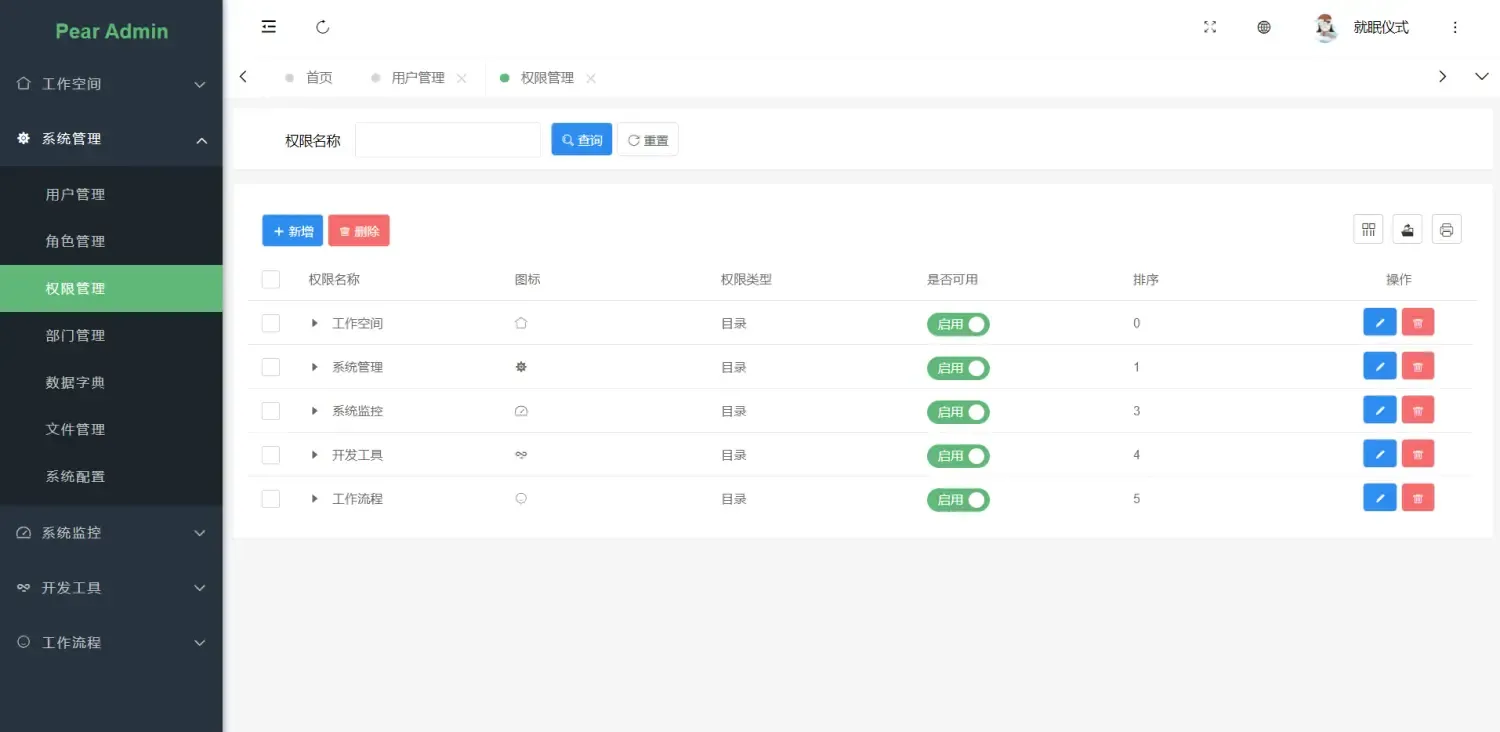Click the refresh page icon
This screenshot has height=732, width=1500.
click(x=322, y=27)
